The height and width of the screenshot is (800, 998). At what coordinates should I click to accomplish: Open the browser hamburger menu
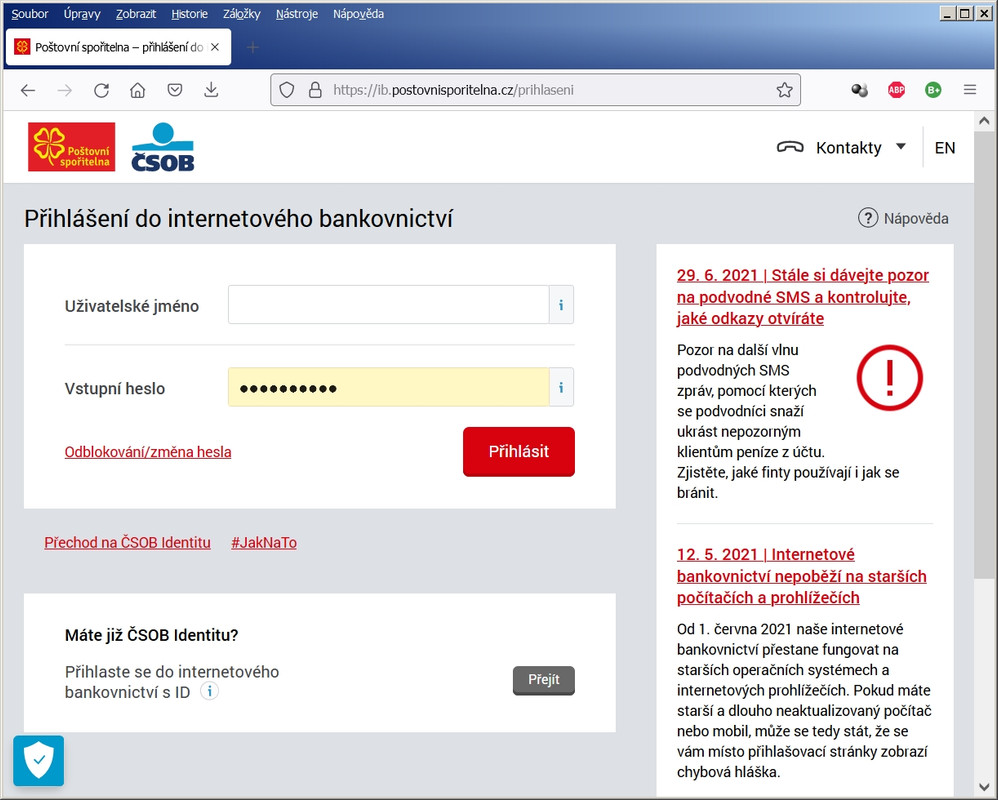pos(970,90)
